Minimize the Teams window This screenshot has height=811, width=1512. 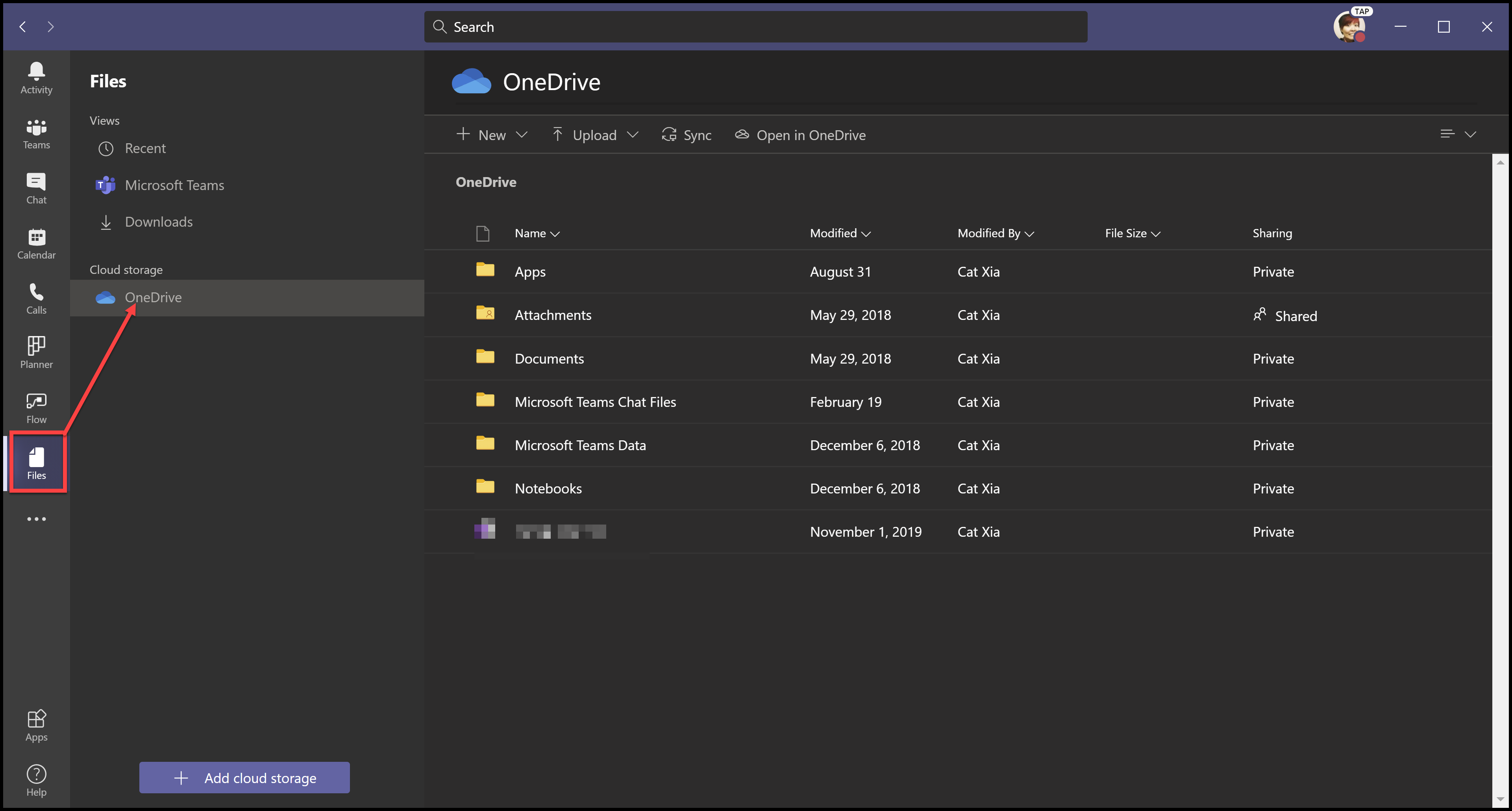coord(1401,26)
